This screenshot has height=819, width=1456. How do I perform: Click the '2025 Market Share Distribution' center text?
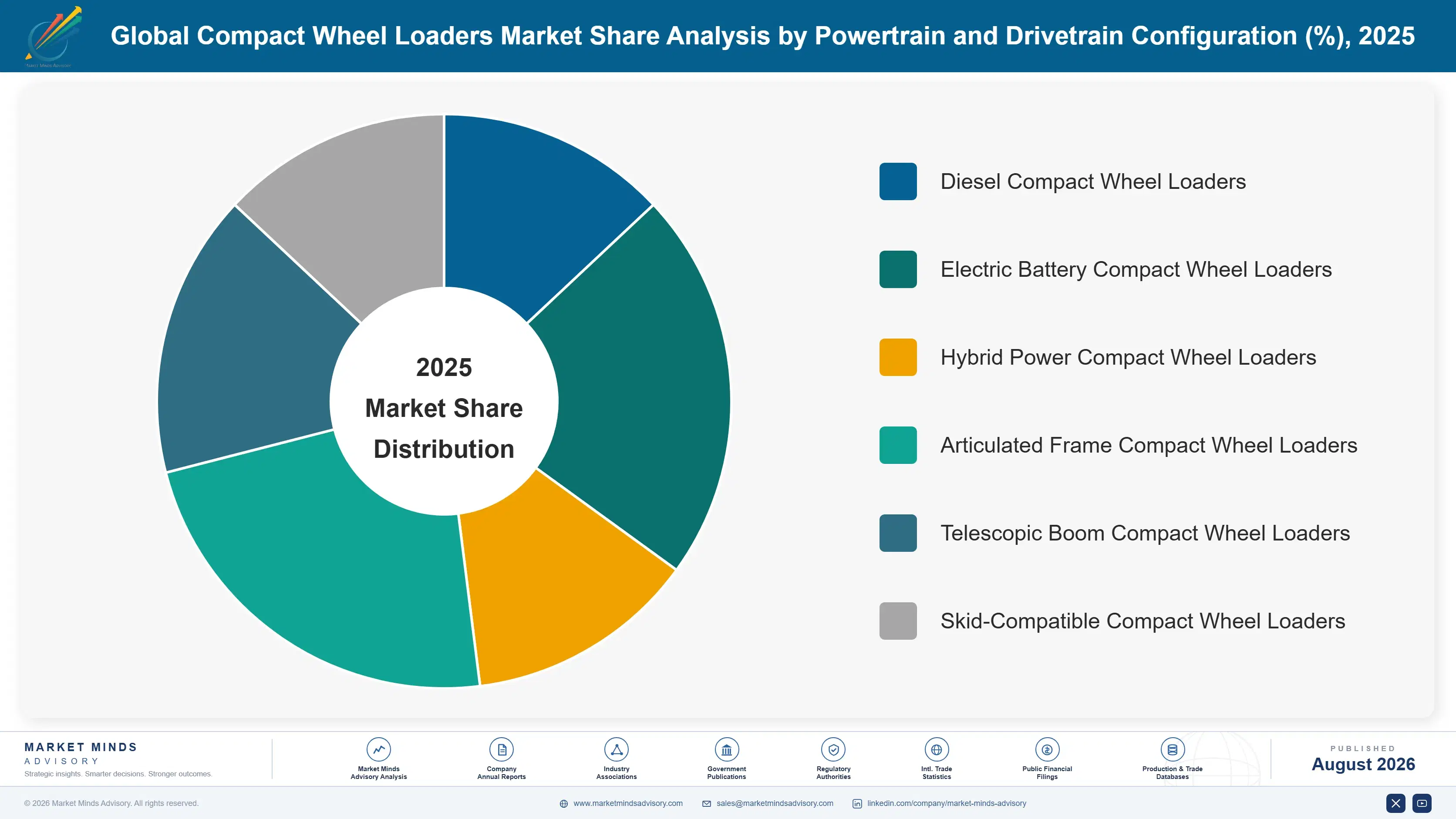(444, 408)
